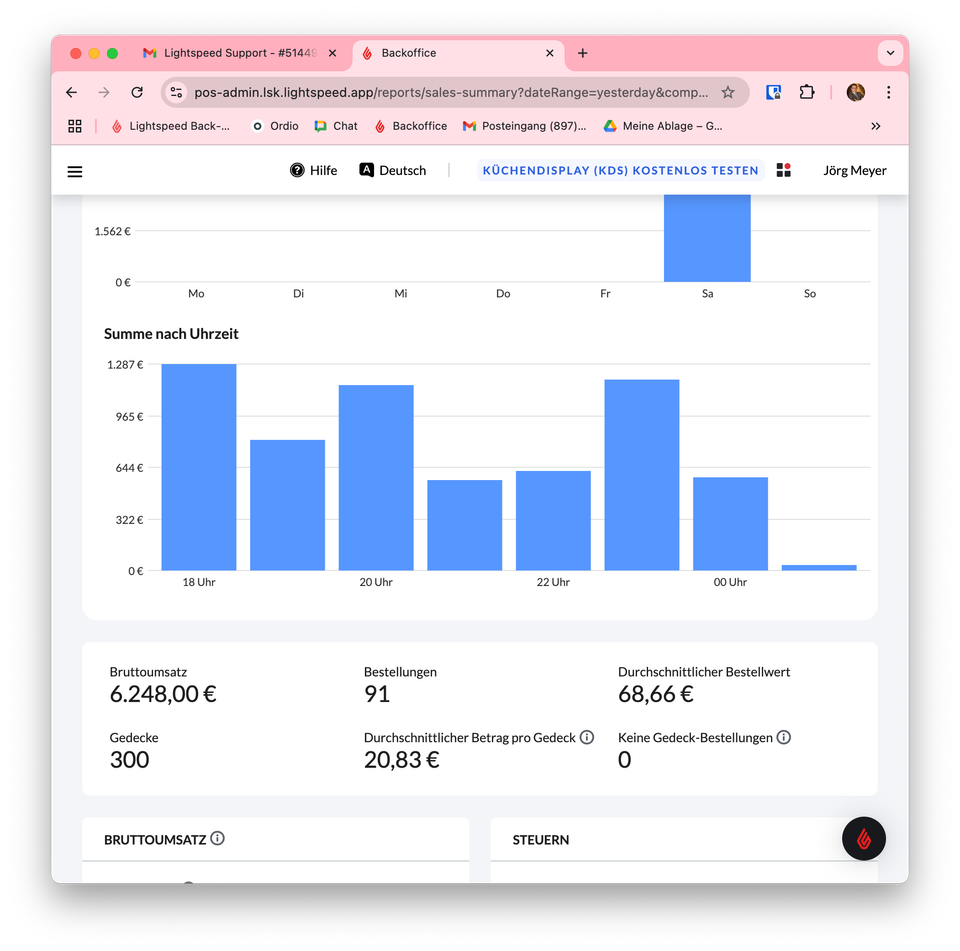Reload the Backoffice page
The height and width of the screenshot is (951, 960).
137,92
